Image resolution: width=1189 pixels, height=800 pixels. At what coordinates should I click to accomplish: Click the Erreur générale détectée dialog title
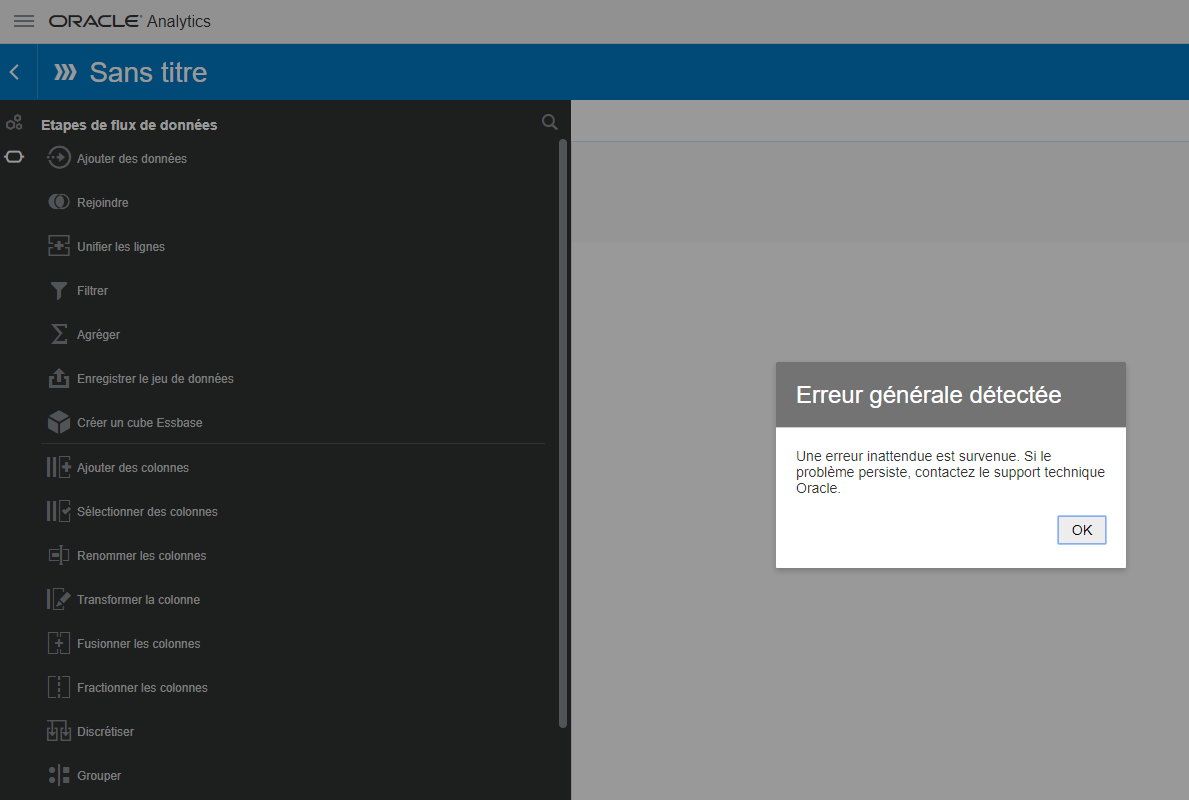tap(928, 395)
